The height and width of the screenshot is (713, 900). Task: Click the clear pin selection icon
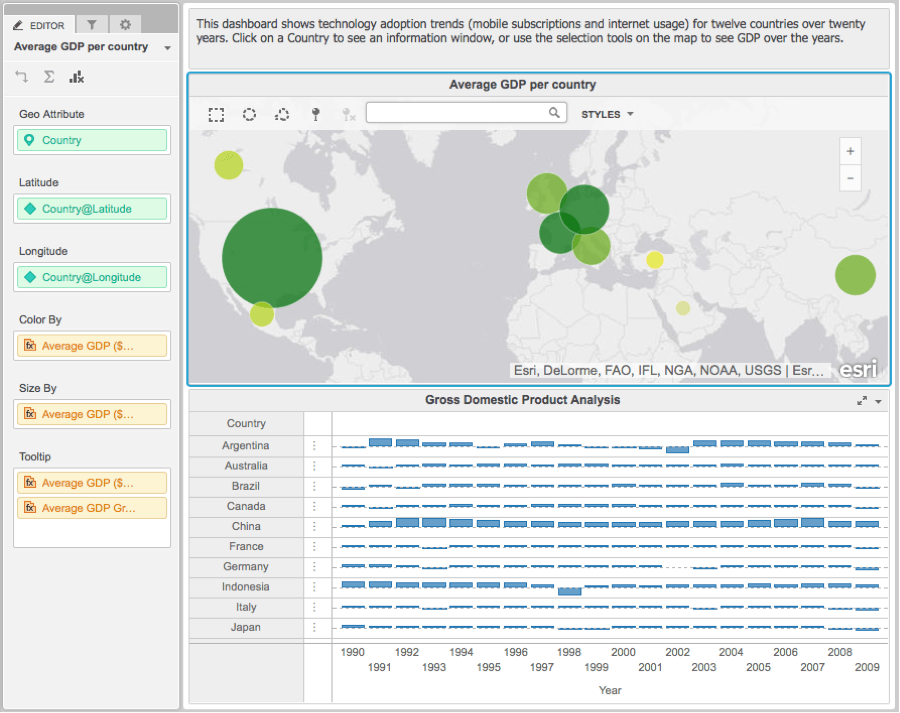pyautogui.click(x=348, y=115)
